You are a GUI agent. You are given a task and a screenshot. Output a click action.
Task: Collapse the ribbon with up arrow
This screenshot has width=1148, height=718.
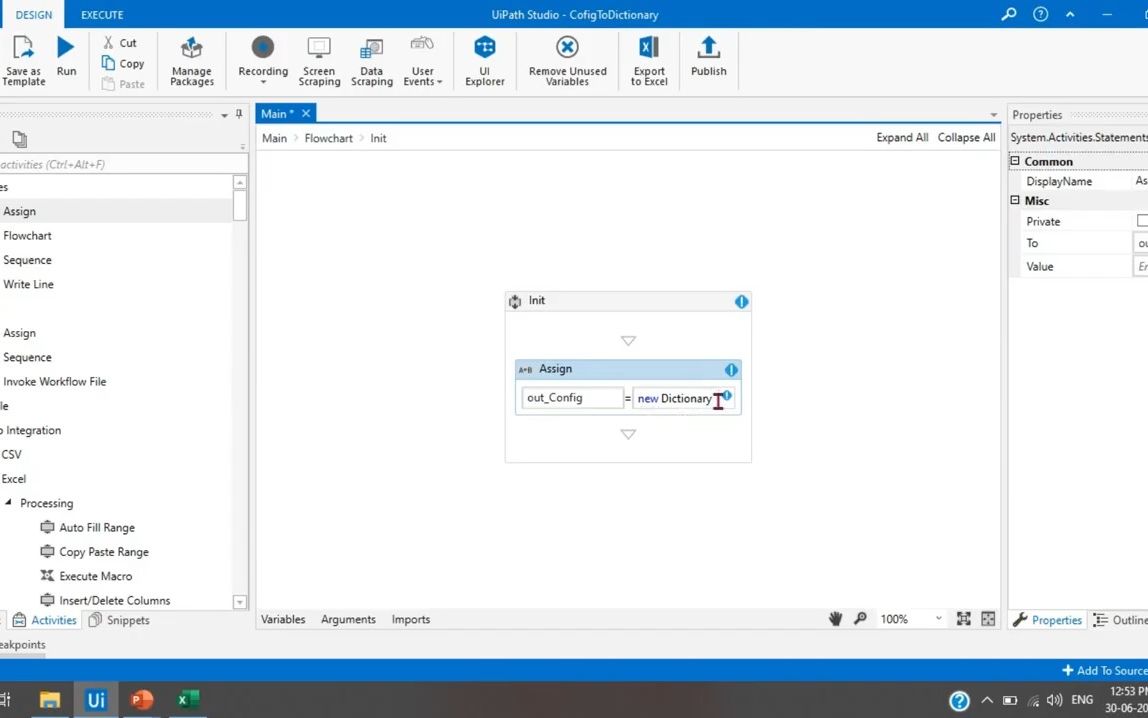[x=1070, y=14]
